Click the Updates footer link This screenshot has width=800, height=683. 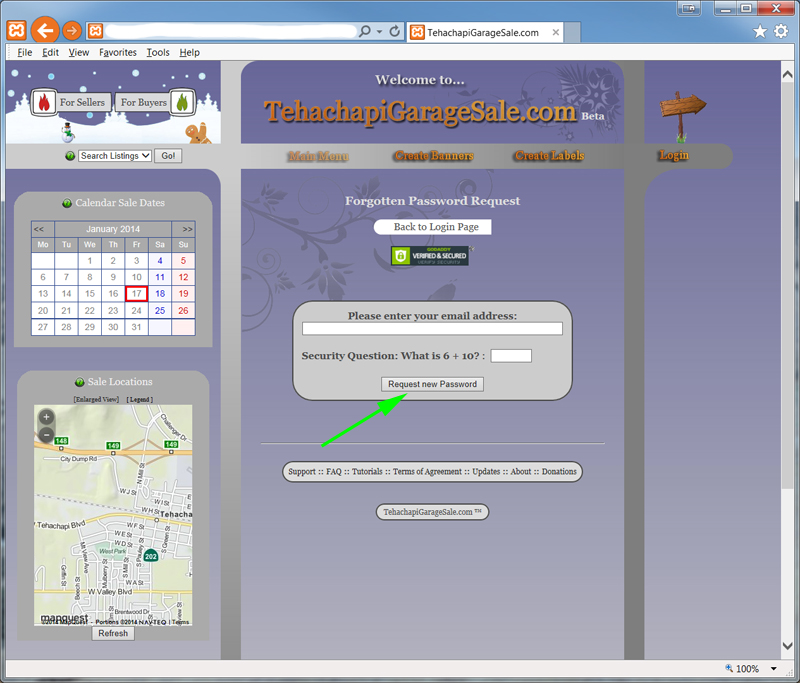(486, 471)
